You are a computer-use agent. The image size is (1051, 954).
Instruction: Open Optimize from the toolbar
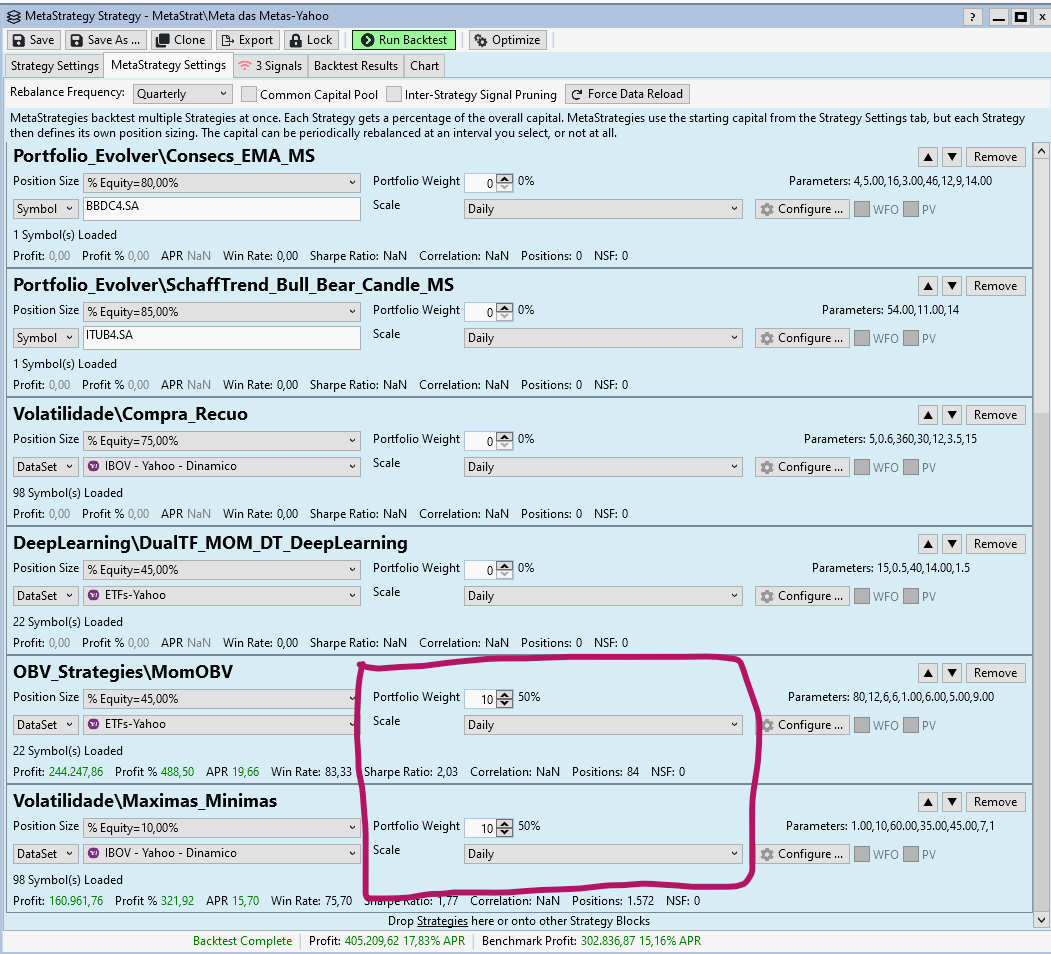point(507,40)
